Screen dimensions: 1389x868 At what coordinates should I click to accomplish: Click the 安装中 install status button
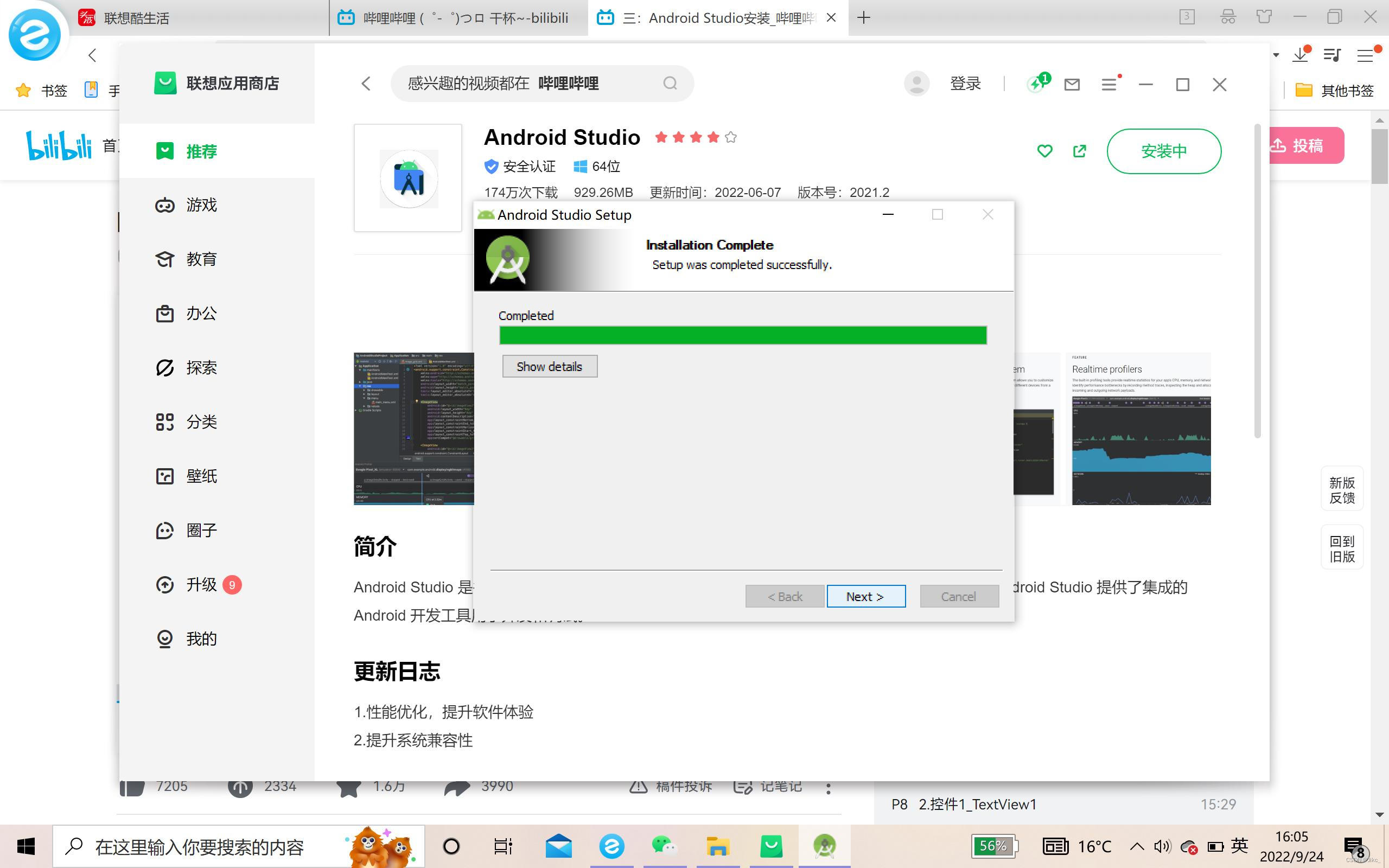click(x=1164, y=151)
